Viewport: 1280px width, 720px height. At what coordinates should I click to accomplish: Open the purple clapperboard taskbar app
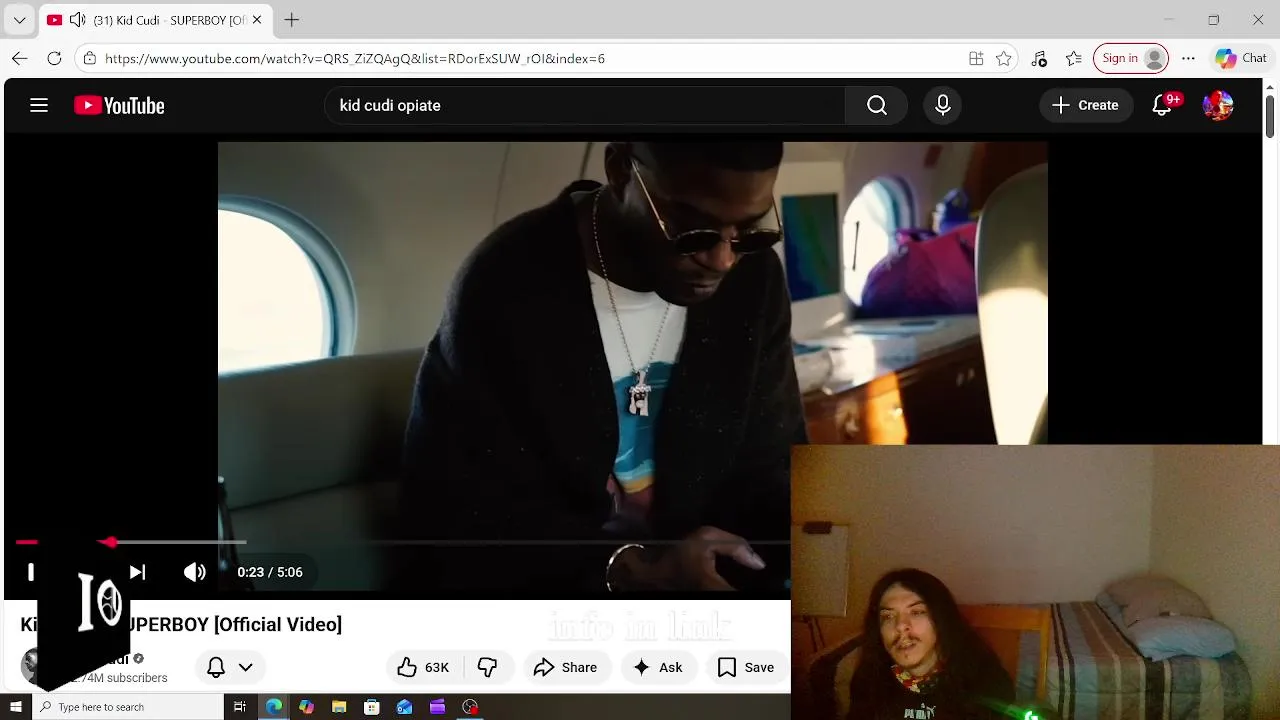point(437,707)
